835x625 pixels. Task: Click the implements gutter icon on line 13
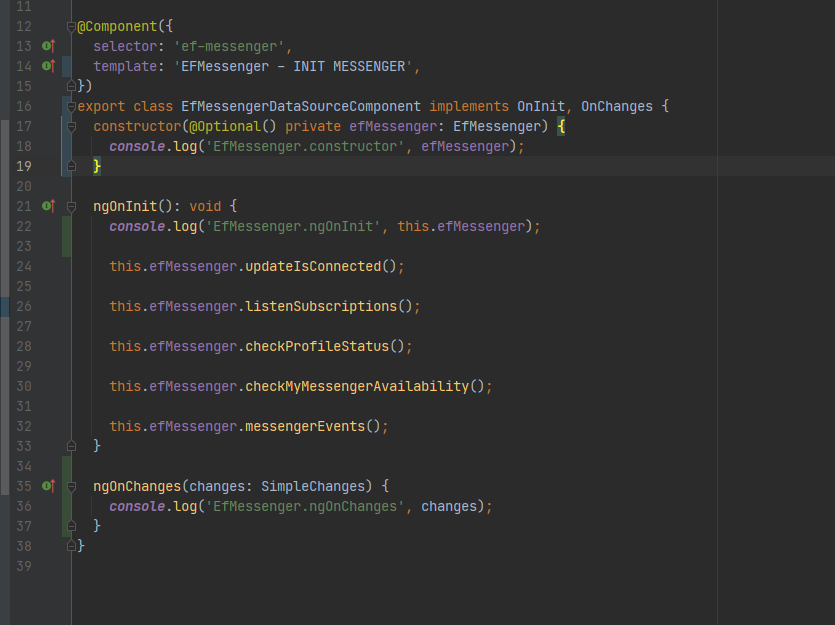coord(48,46)
